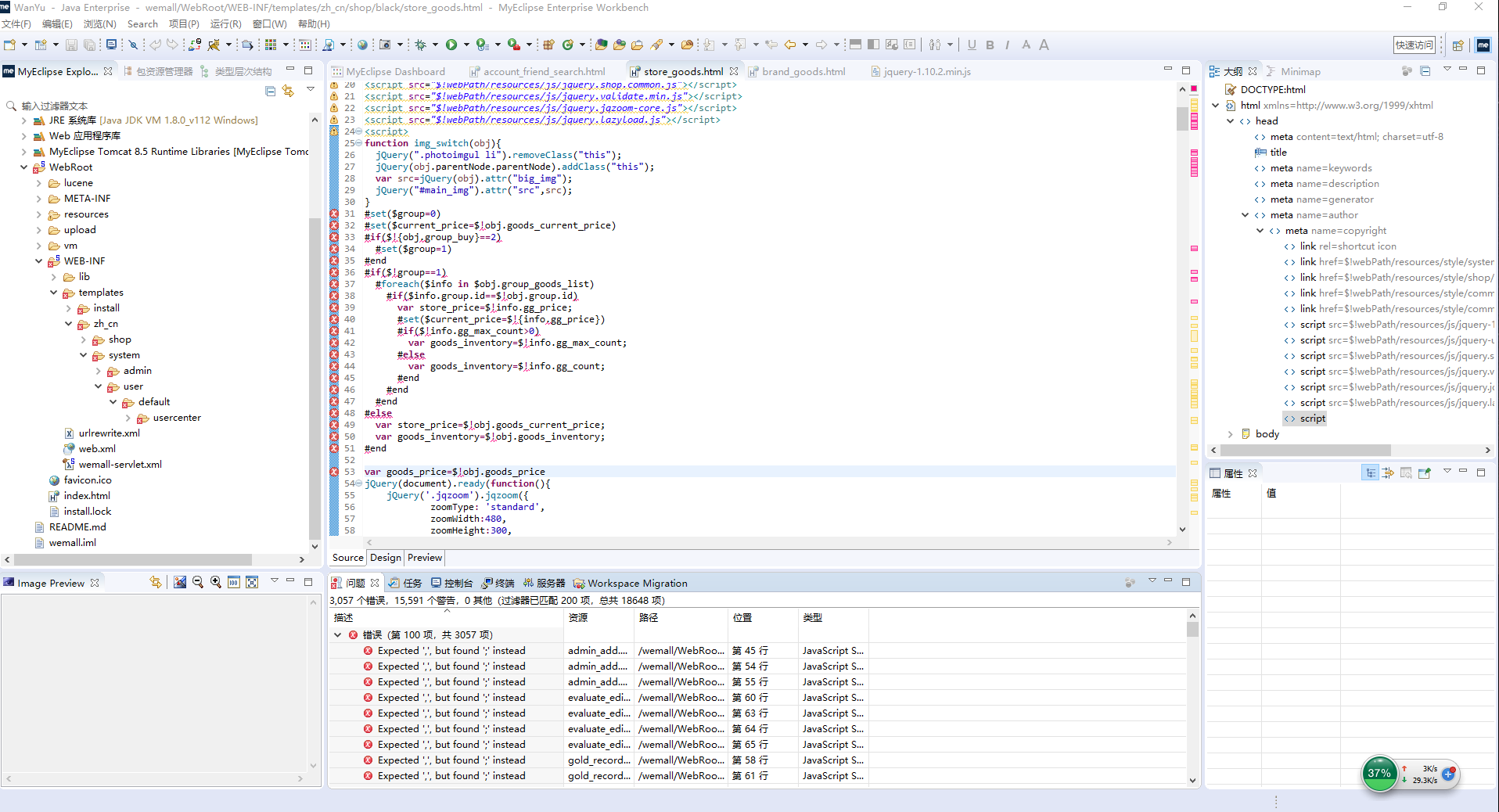Toggle bold formatting button in toolbar
Screen dimensions: 1499x812
[990, 45]
